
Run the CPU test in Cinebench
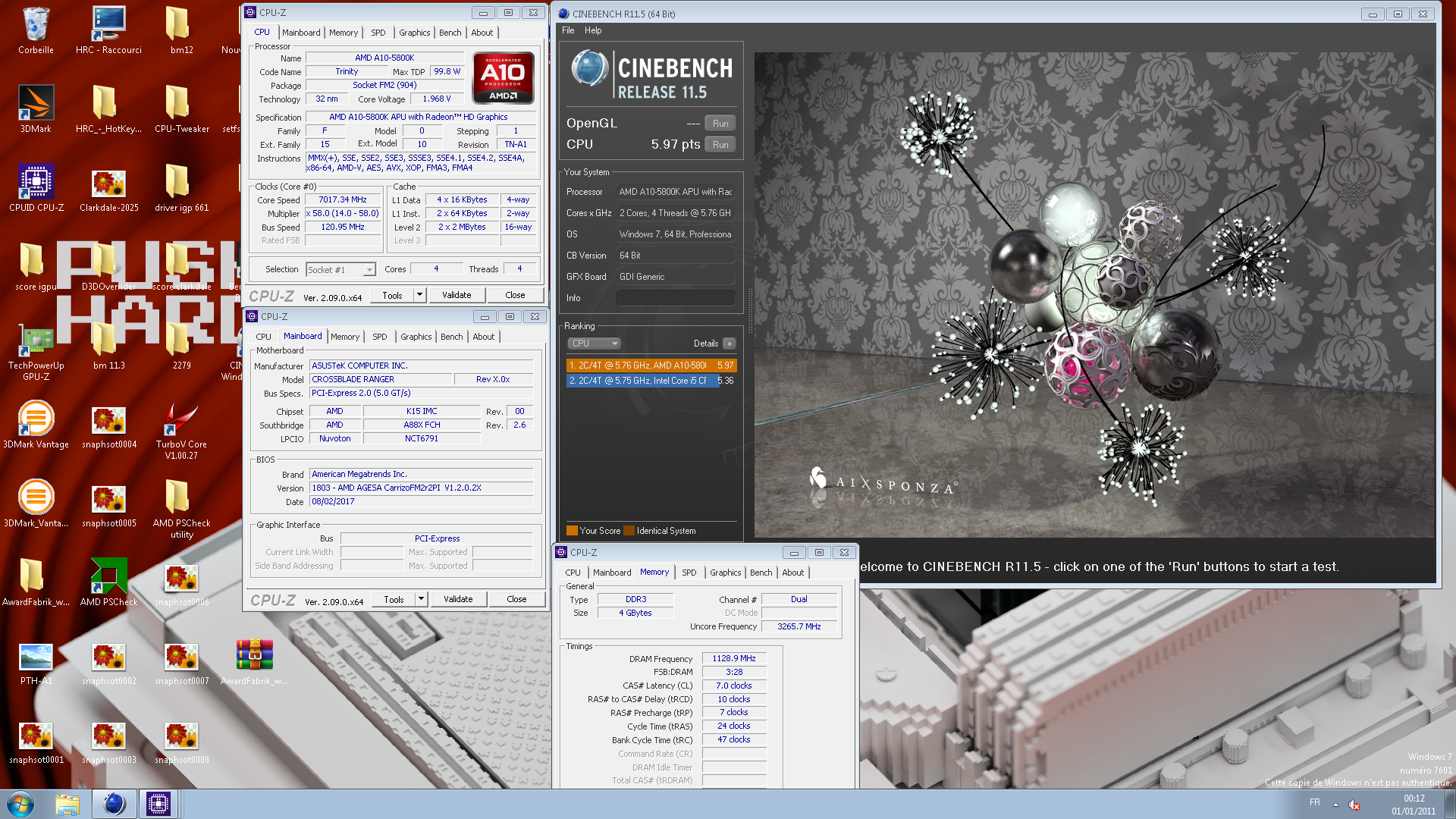pos(720,145)
